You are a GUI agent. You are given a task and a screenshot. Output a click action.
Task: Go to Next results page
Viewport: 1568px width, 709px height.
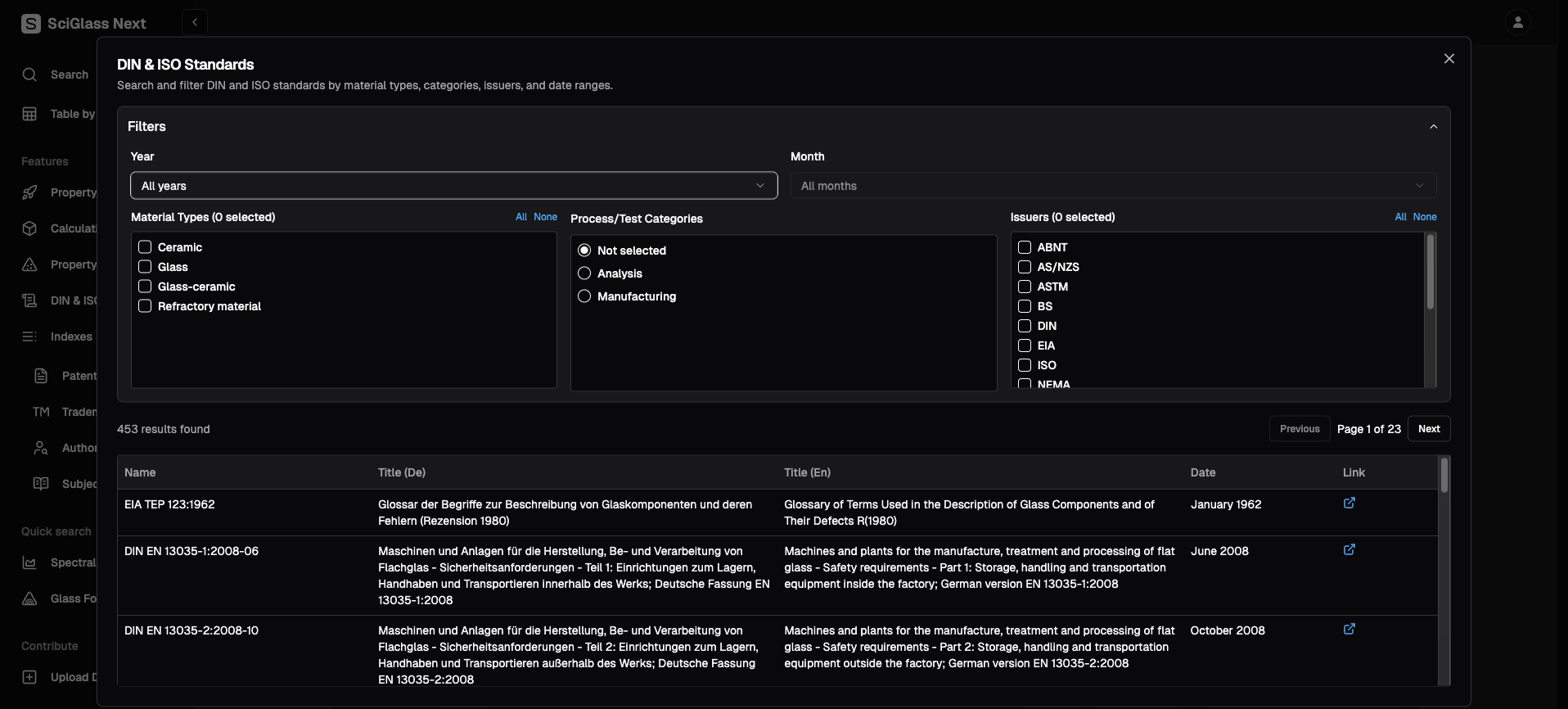1429,429
